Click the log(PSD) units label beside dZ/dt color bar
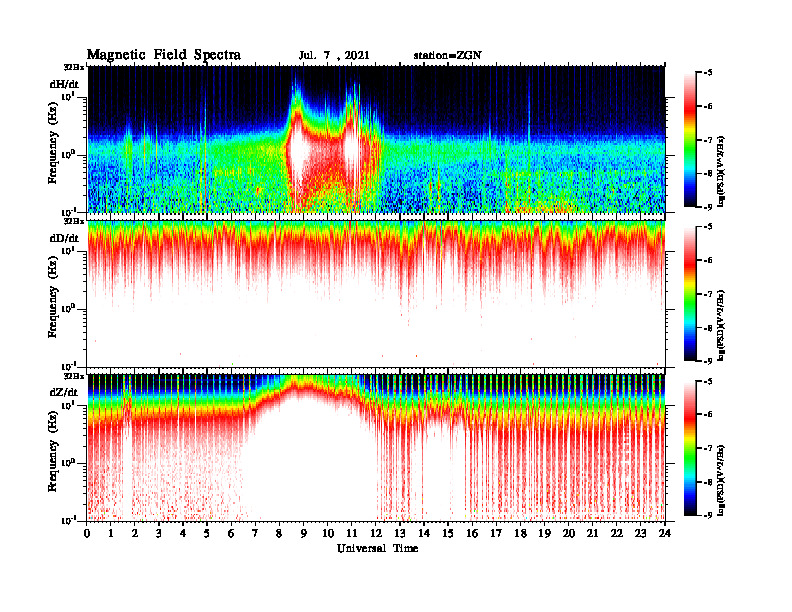Viewport: 792px width, 612px height. [721, 479]
